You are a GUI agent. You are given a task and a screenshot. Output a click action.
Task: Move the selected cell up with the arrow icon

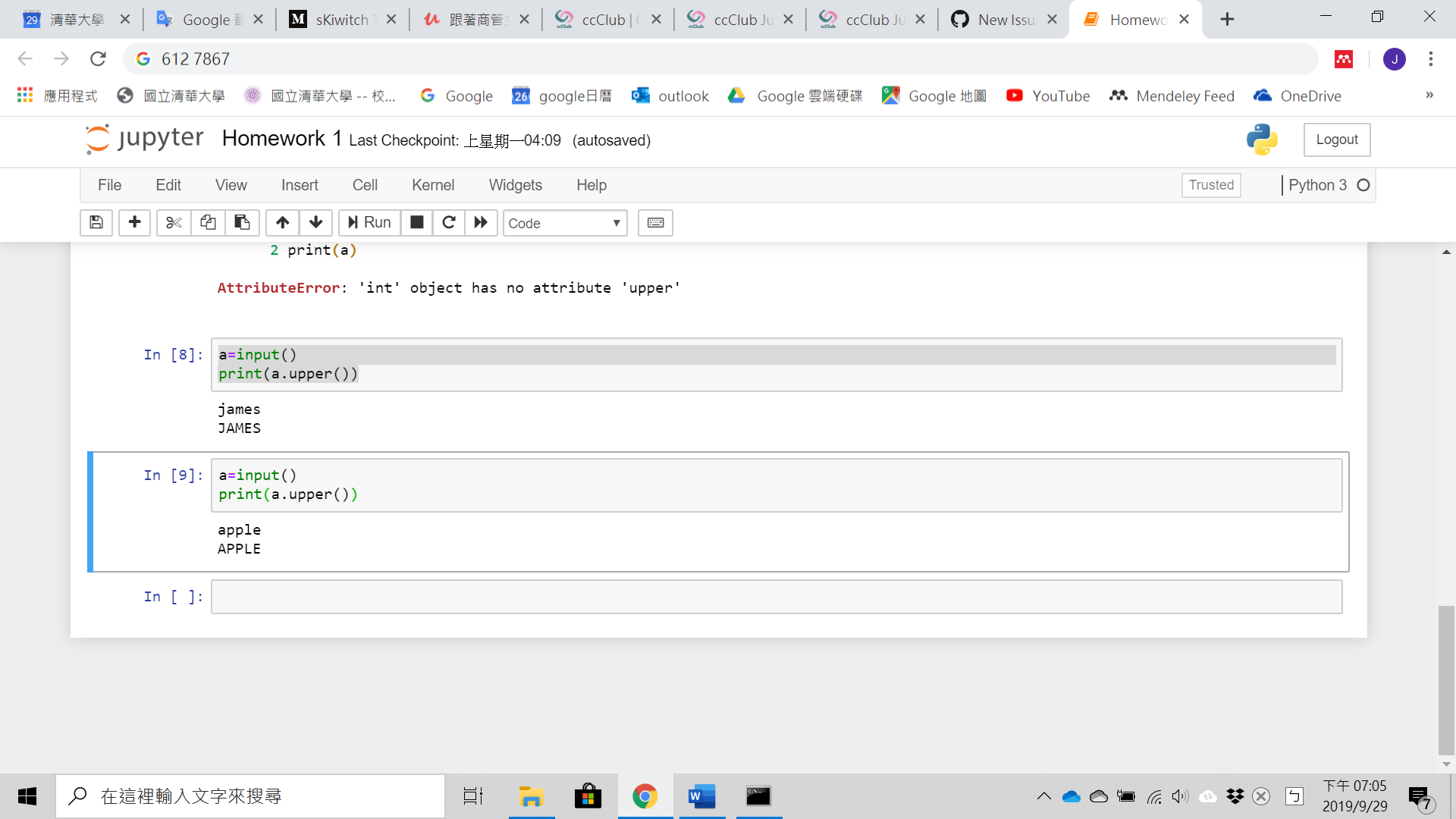(281, 222)
